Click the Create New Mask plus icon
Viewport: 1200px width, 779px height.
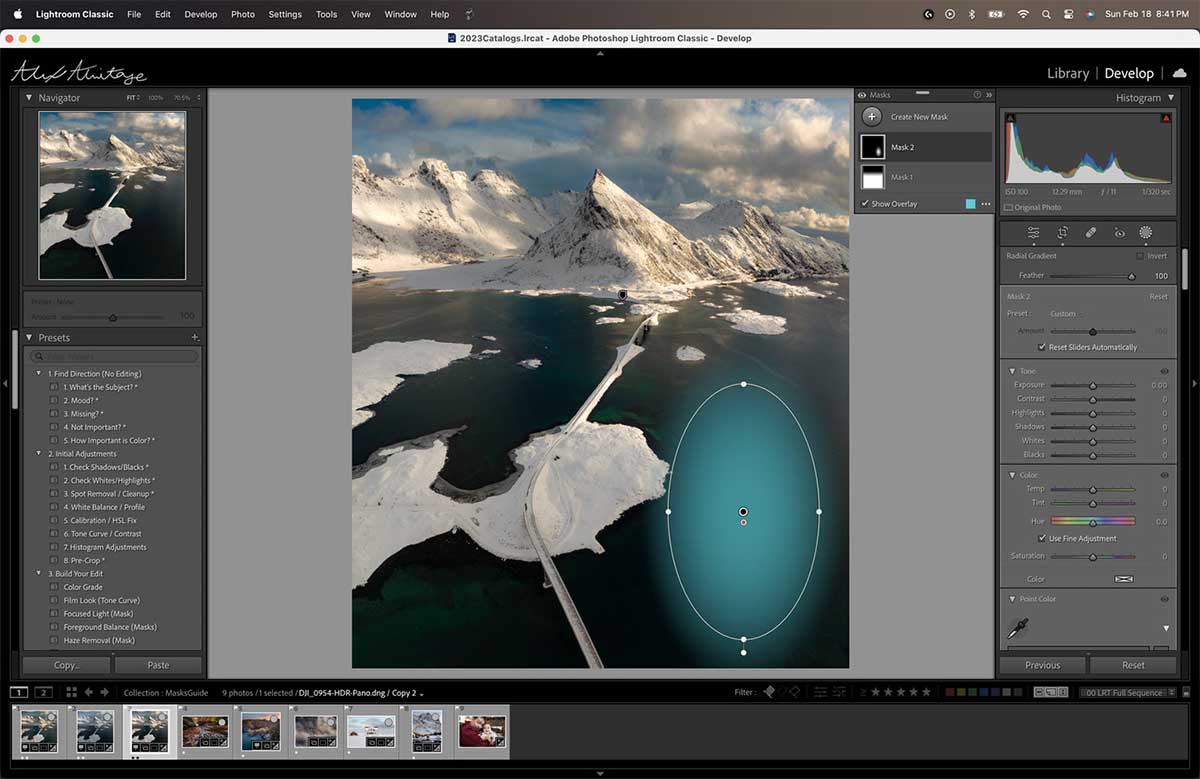[x=873, y=117]
